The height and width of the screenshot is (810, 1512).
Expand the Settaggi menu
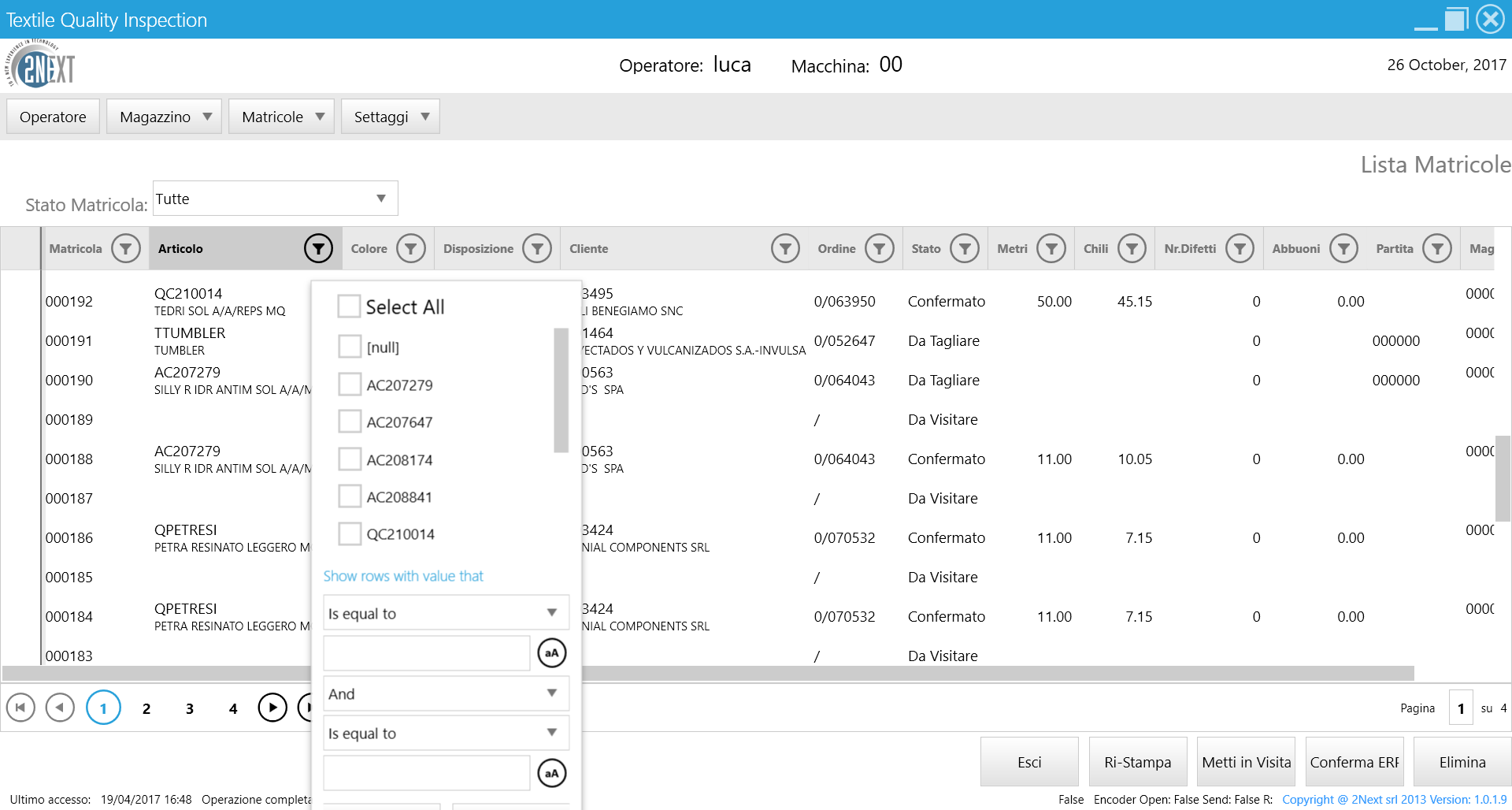390,117
